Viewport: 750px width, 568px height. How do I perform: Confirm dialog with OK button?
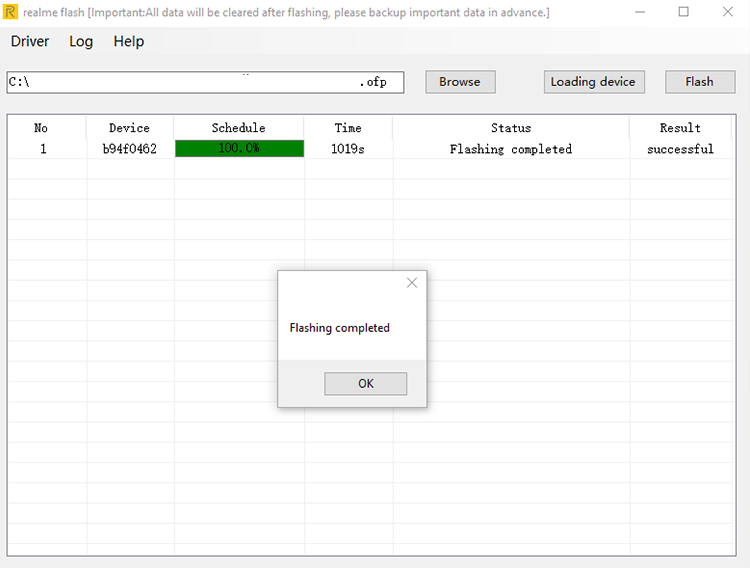(365, 384)
